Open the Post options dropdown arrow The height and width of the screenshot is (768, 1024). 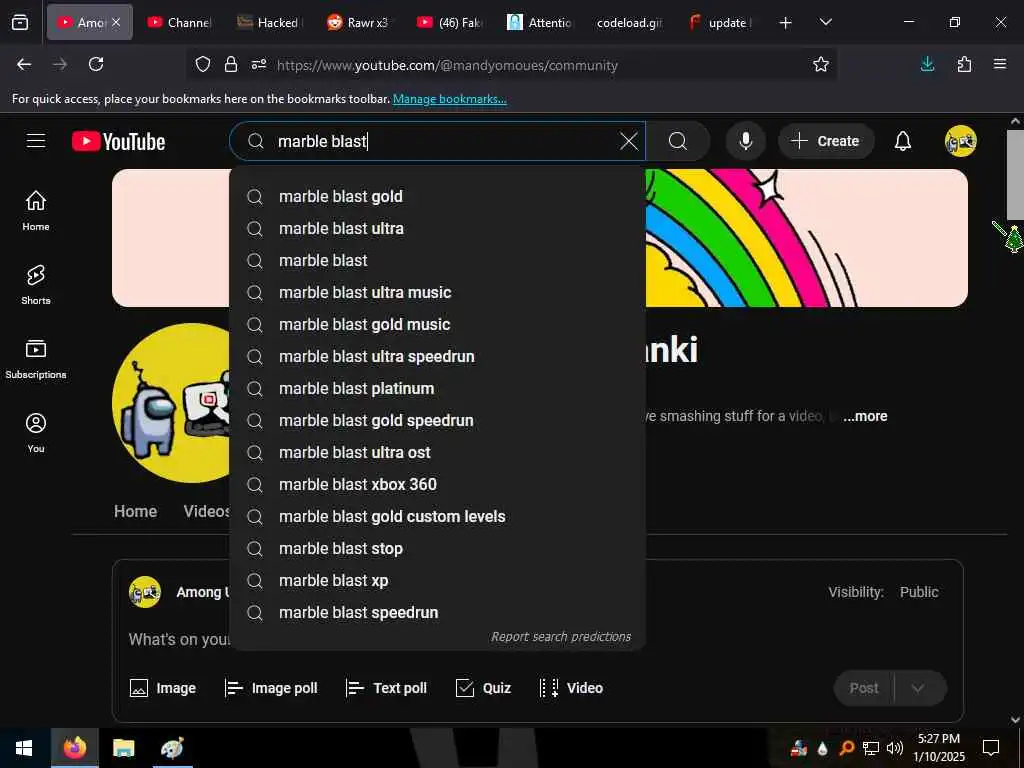point(918,688)
